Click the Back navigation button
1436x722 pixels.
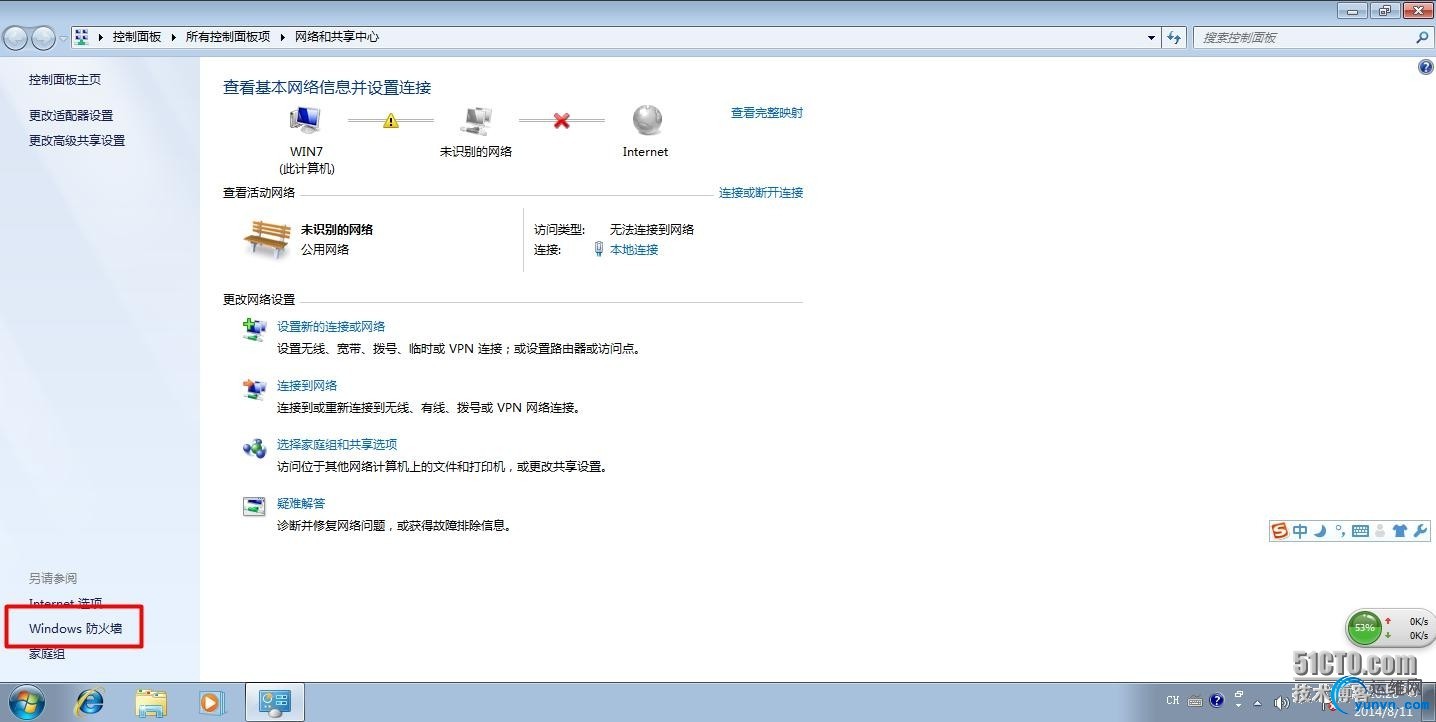(16, 38)
